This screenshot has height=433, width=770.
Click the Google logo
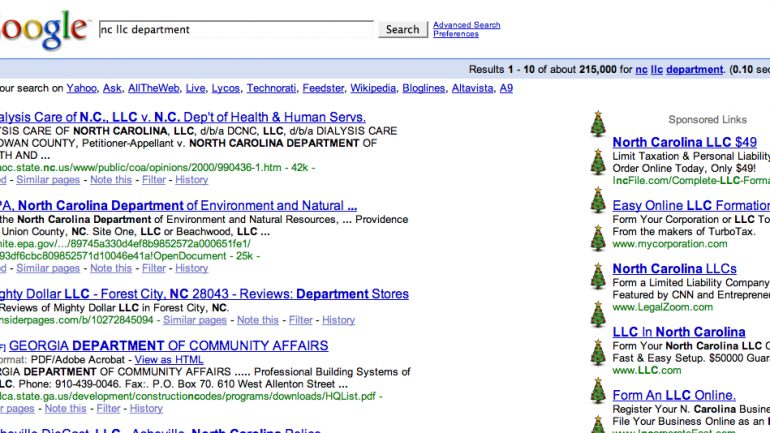pyautogui.click(x=43, y=29)
